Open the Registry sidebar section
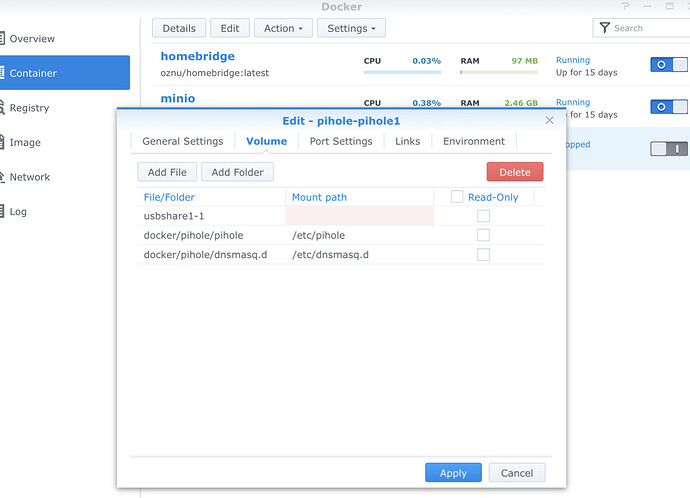 [x=30, y=108]
